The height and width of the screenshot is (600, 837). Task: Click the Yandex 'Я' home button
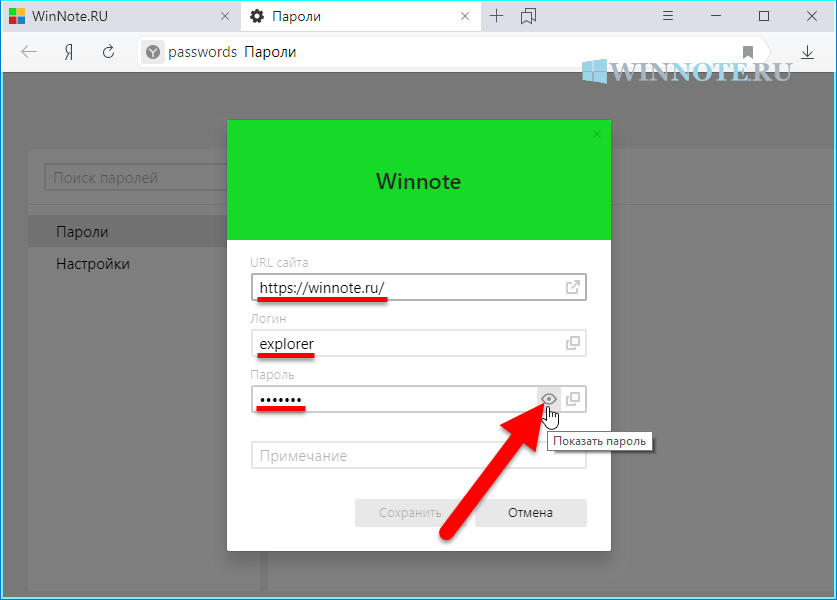tap(69, 52)
